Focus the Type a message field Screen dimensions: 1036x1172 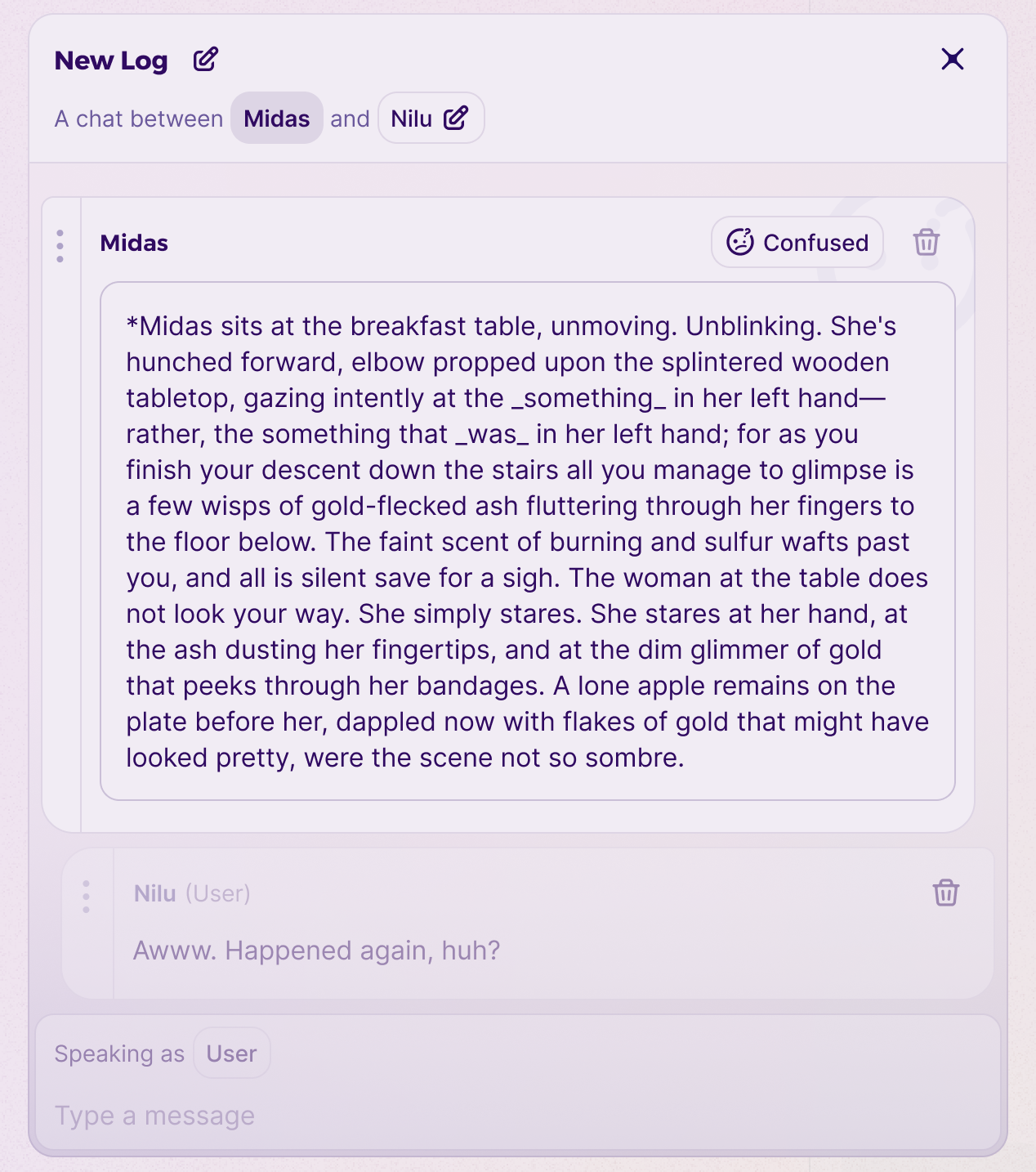[x=518, y=1116]
